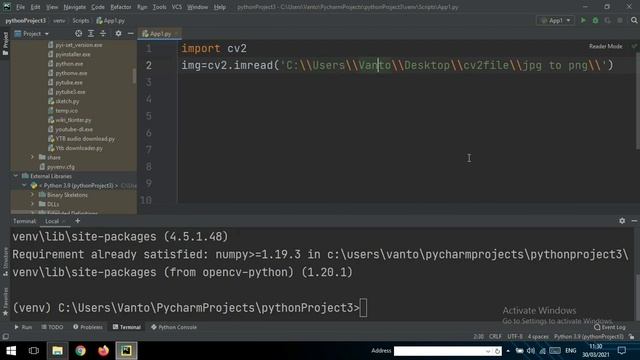Open Structure vertical tool window
This screenshot has width=640, height=360.
click(x=5, y=261)
